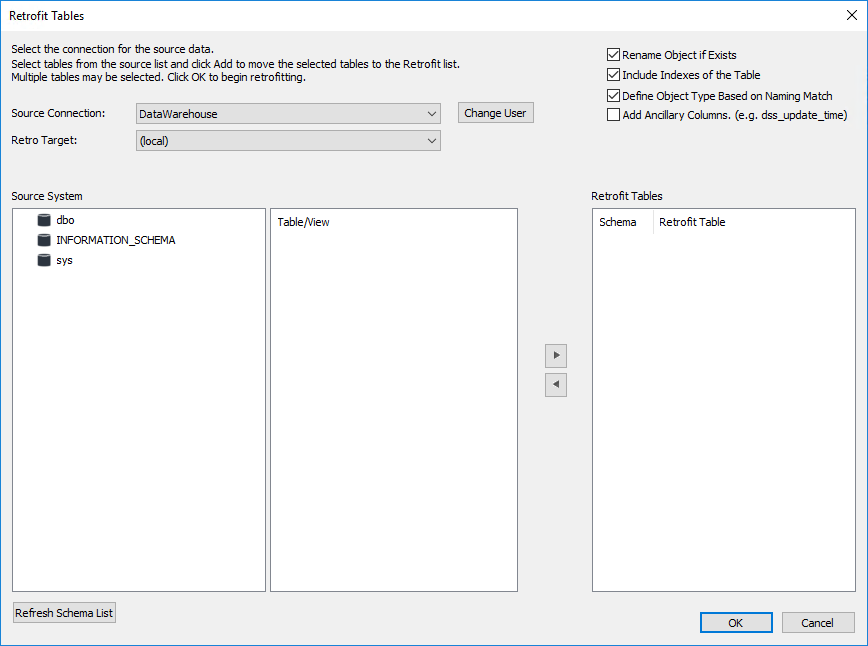Image resolution: width=868 pixels, height=646 pixels.
Task: Enable Add Ancillary Columns checkbox
Action: [613, 115]
